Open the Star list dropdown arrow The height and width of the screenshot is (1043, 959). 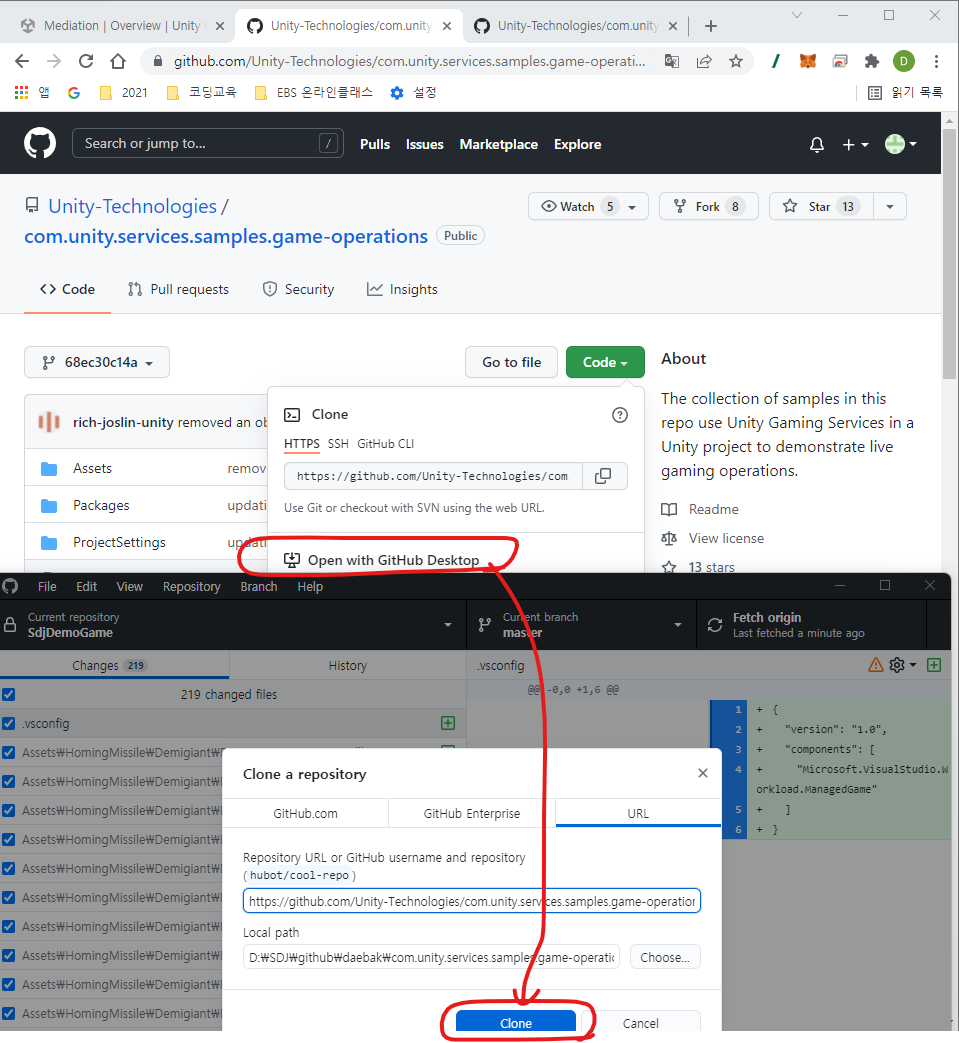890,207
